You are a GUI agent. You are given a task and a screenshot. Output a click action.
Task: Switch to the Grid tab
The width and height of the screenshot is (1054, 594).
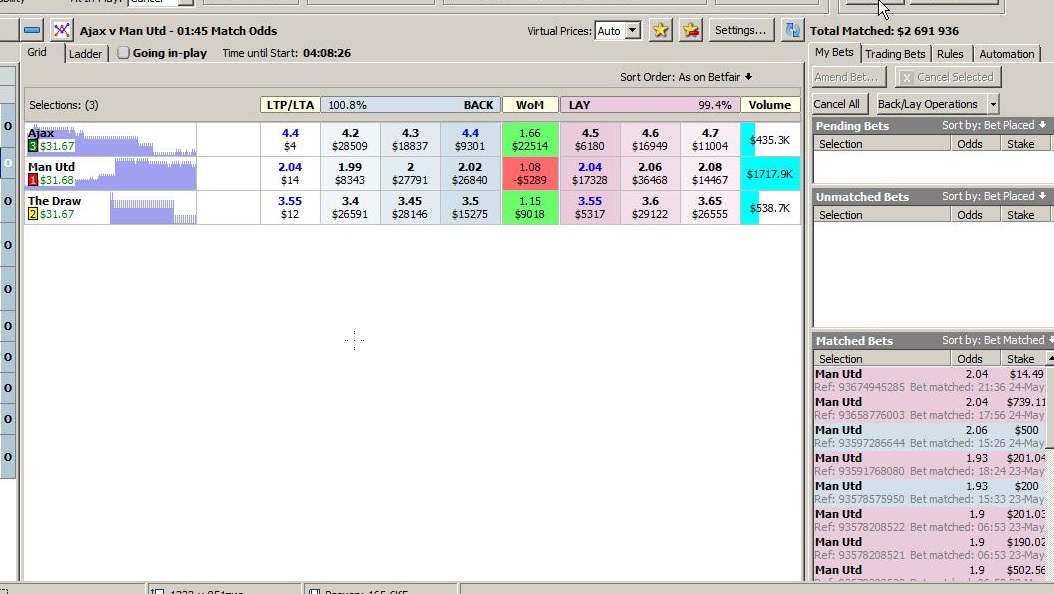[37, 52]
